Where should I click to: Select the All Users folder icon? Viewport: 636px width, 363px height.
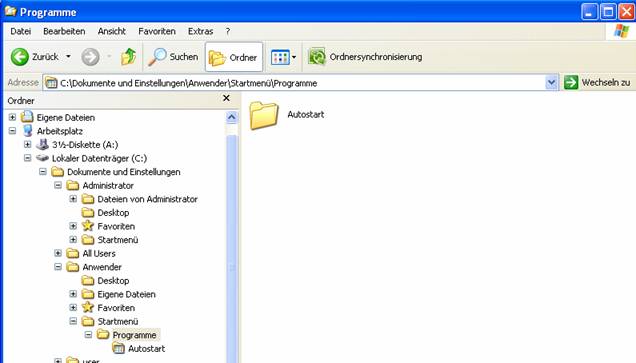73,253
